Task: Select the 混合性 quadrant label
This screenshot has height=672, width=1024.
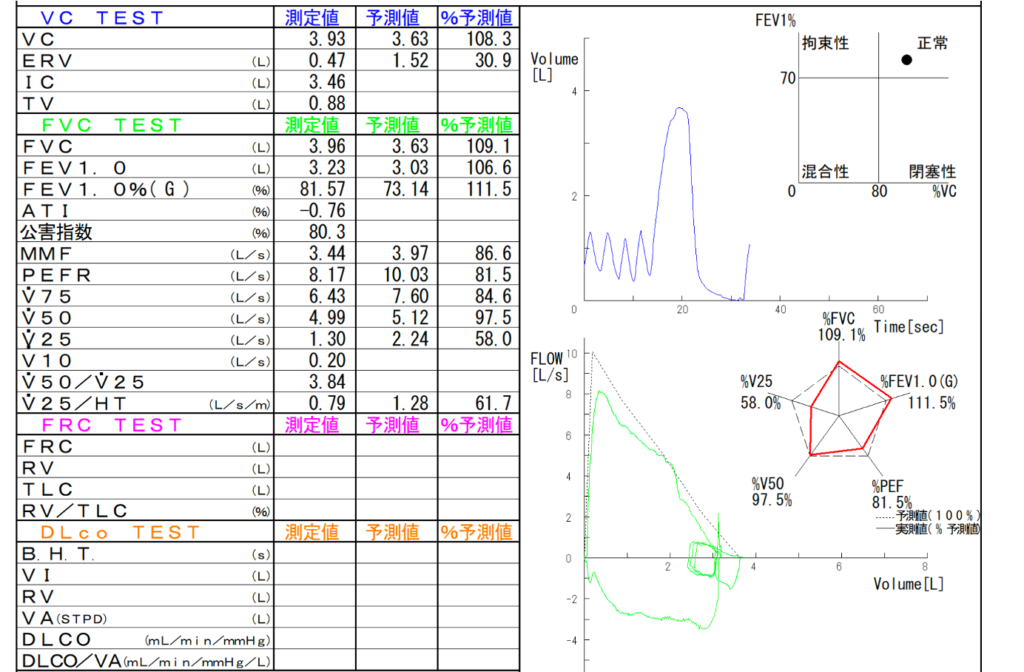Action: 825,172
